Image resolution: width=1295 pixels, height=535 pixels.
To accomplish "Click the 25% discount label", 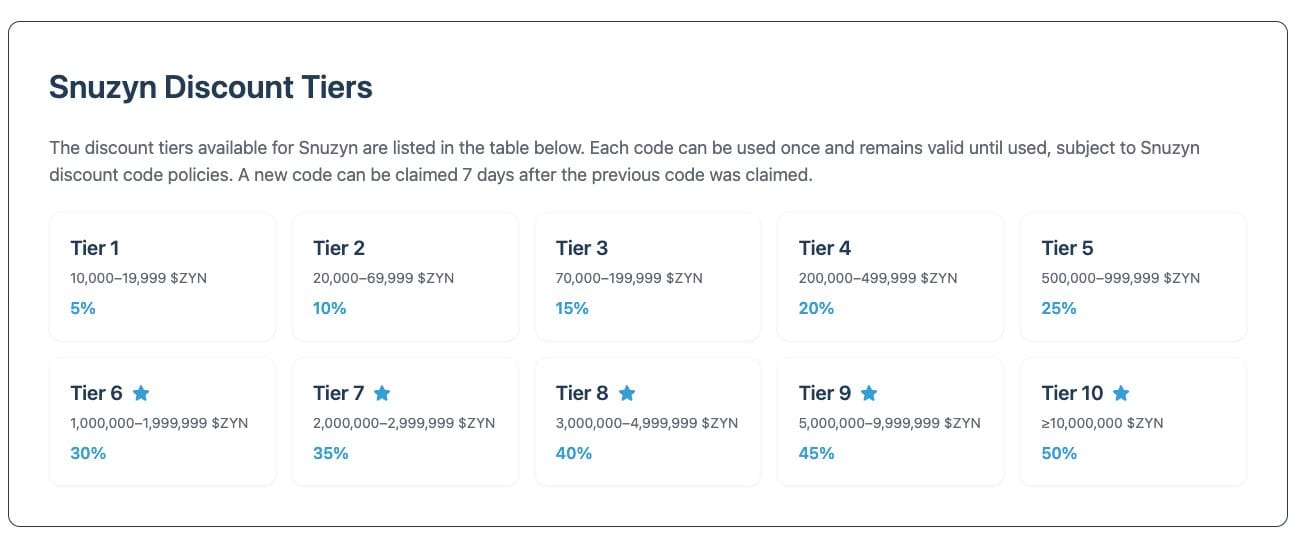I will coord(1059,308).
